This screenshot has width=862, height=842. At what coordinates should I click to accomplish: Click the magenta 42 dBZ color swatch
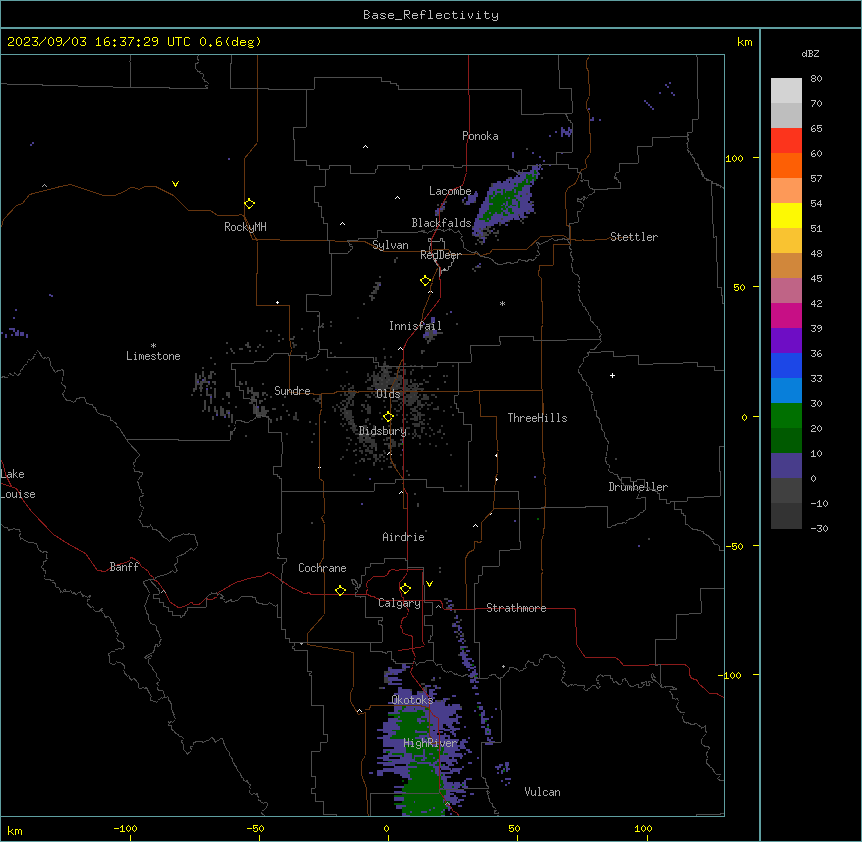click(786, 315)
